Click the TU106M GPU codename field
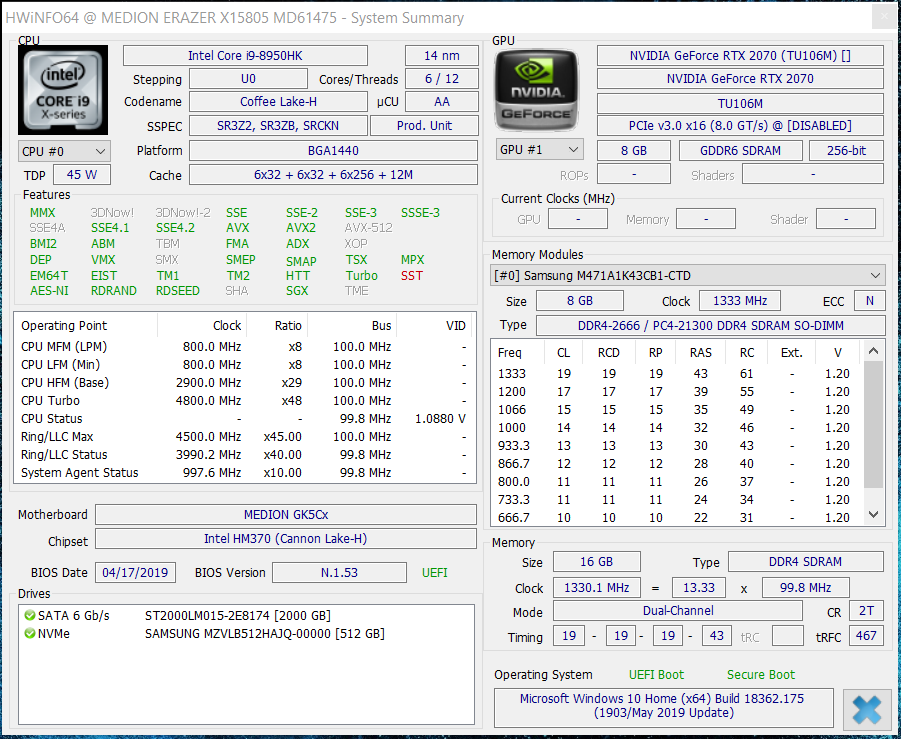This screenshot has width=901, height=739. [x=740, y=103]
